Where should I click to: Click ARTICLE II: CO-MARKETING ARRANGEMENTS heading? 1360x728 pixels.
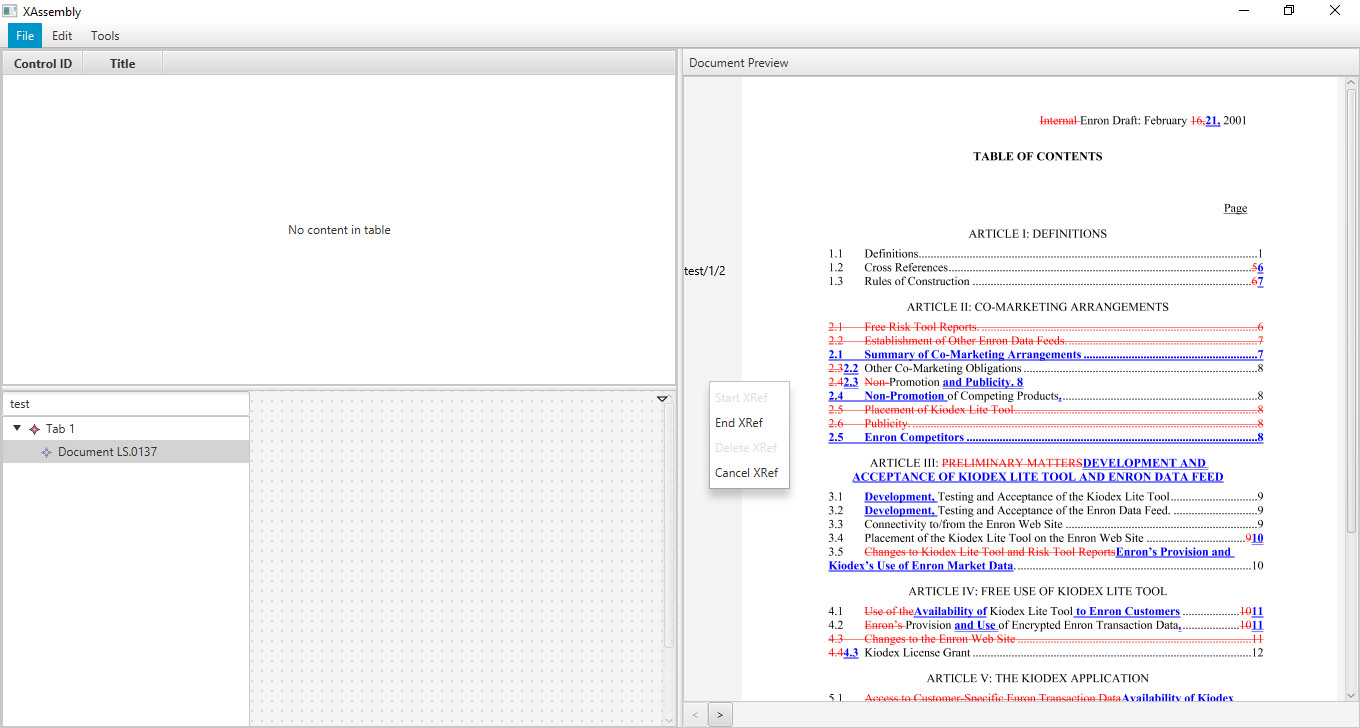coord(1038,307)
